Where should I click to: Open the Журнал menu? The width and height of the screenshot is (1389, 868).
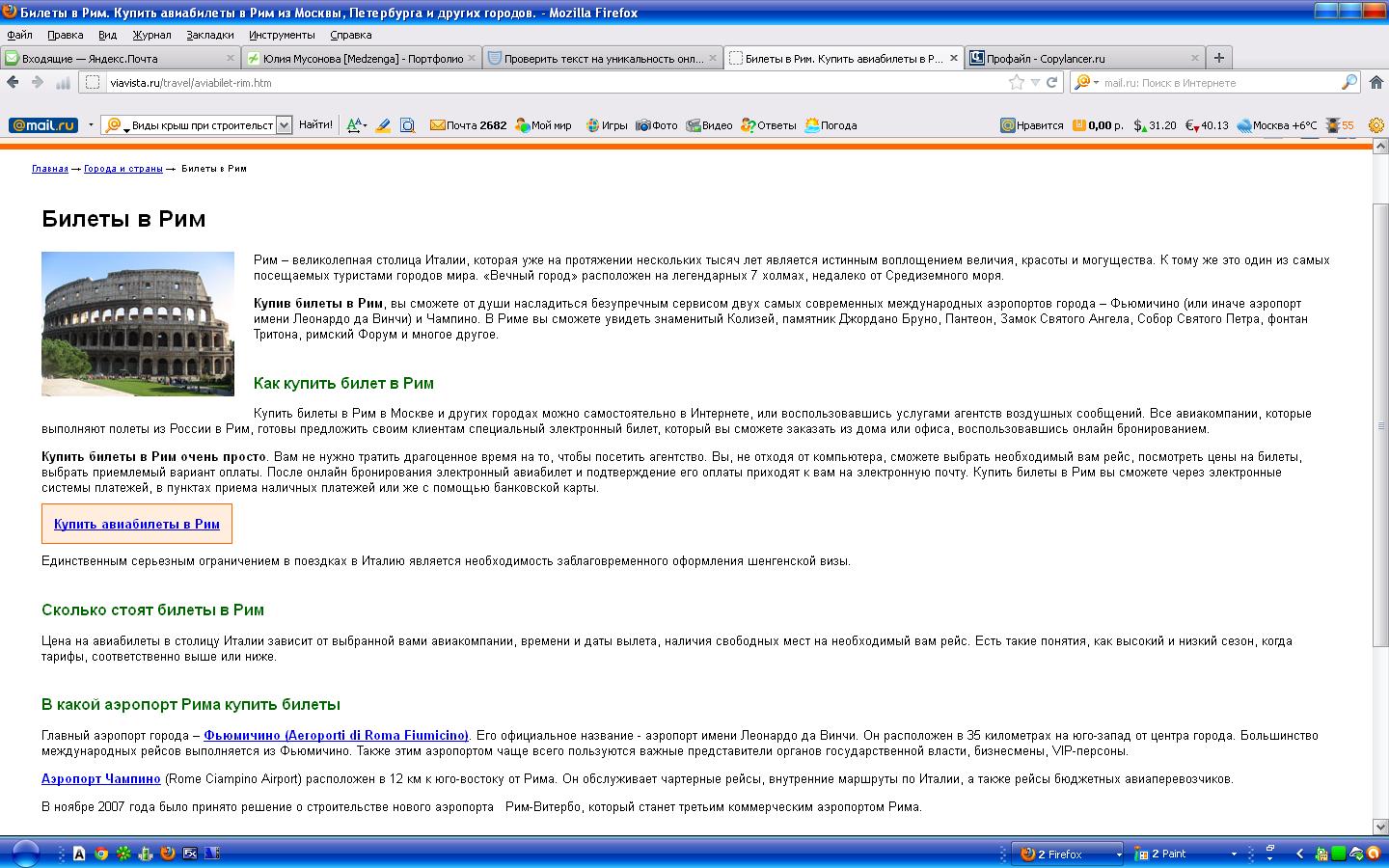pyautogui.click(x=151, y=35)
